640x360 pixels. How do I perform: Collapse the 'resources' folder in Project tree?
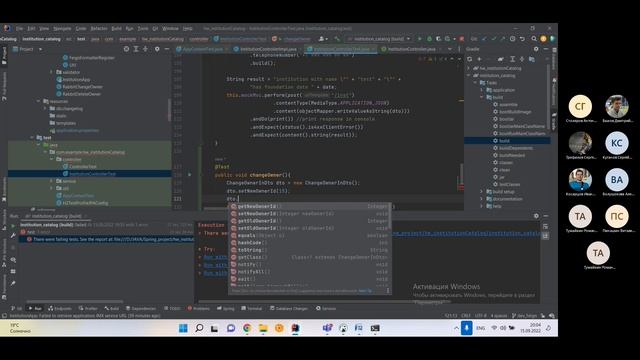tap(38, 101)
